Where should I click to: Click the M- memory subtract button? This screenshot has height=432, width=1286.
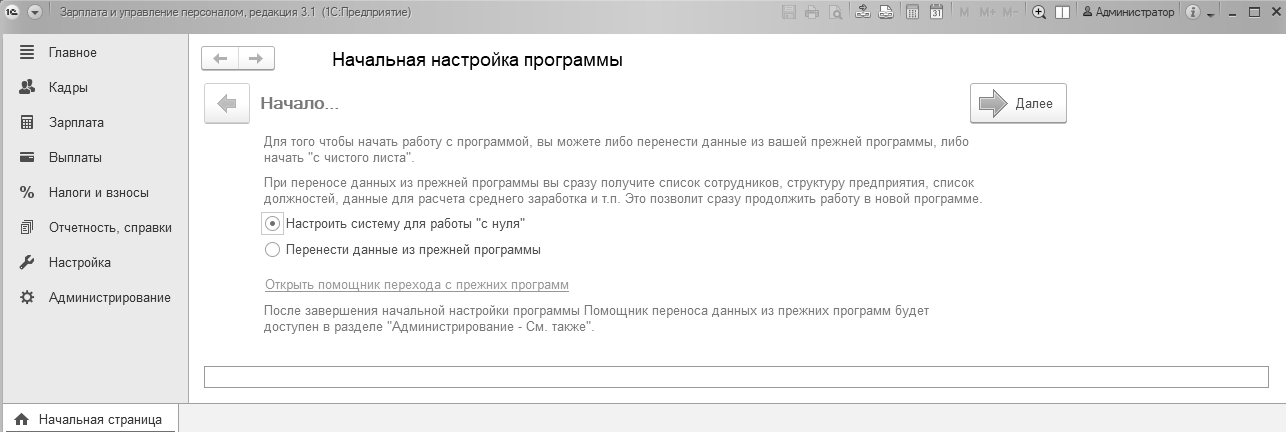point(1011,13)
